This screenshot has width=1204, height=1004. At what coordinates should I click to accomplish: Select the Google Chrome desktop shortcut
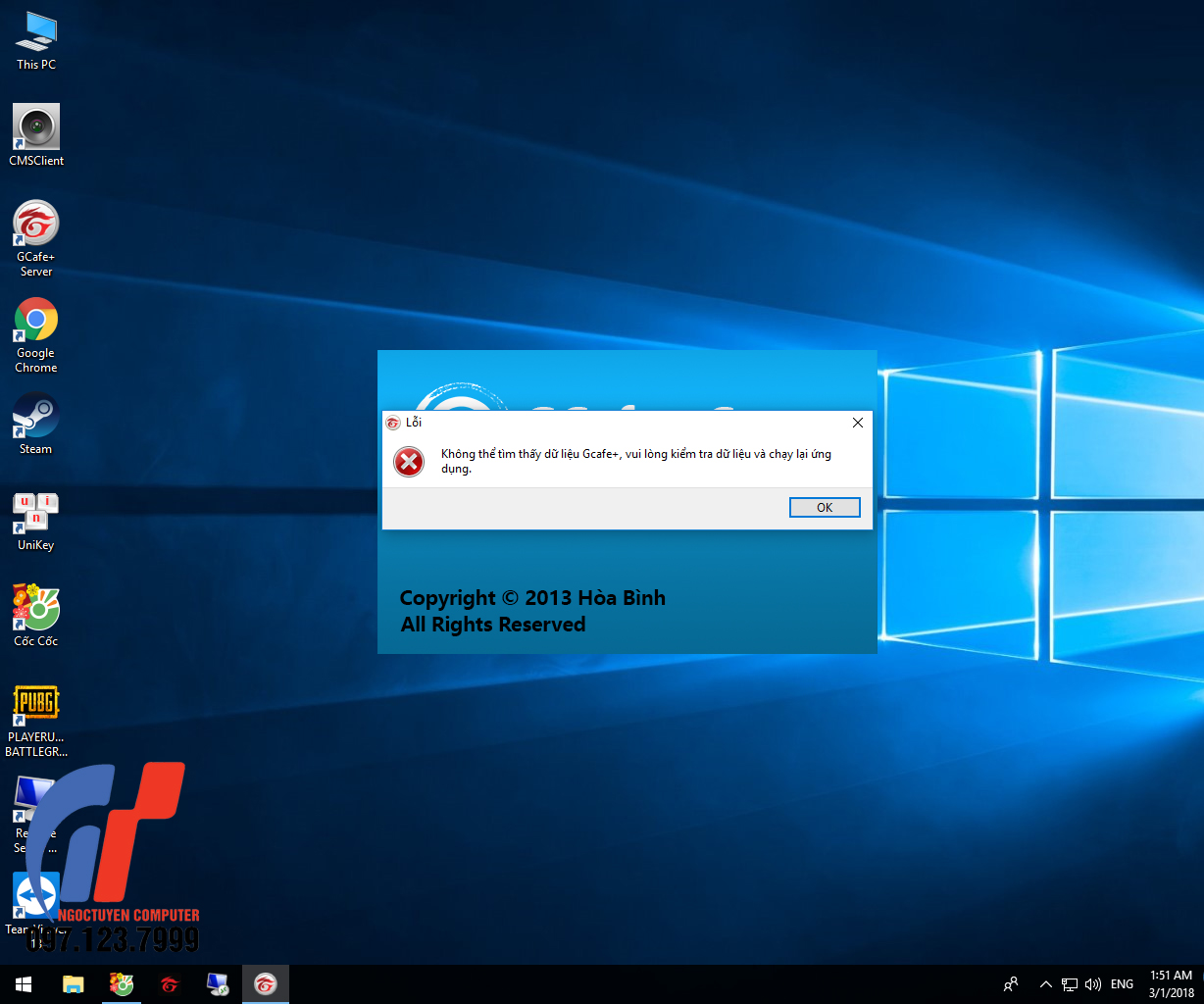pyautogui.click(x=36, y=335)
